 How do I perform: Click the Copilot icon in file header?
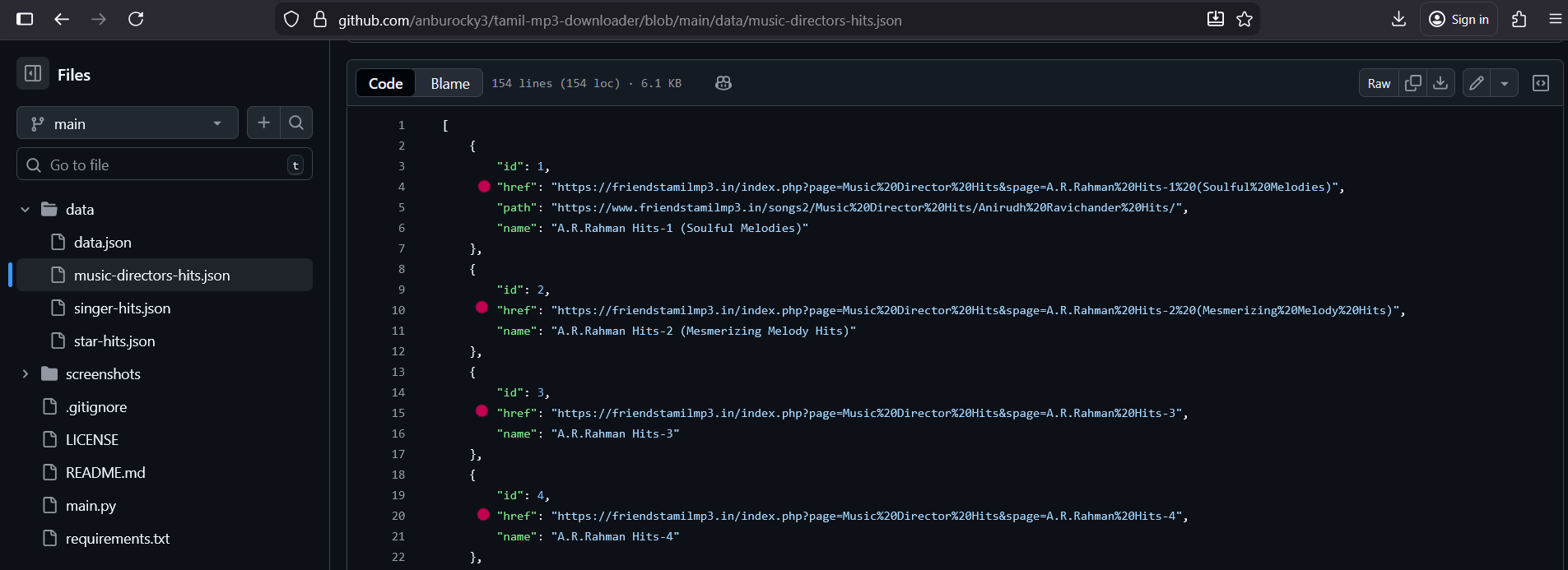coord(724,83)
